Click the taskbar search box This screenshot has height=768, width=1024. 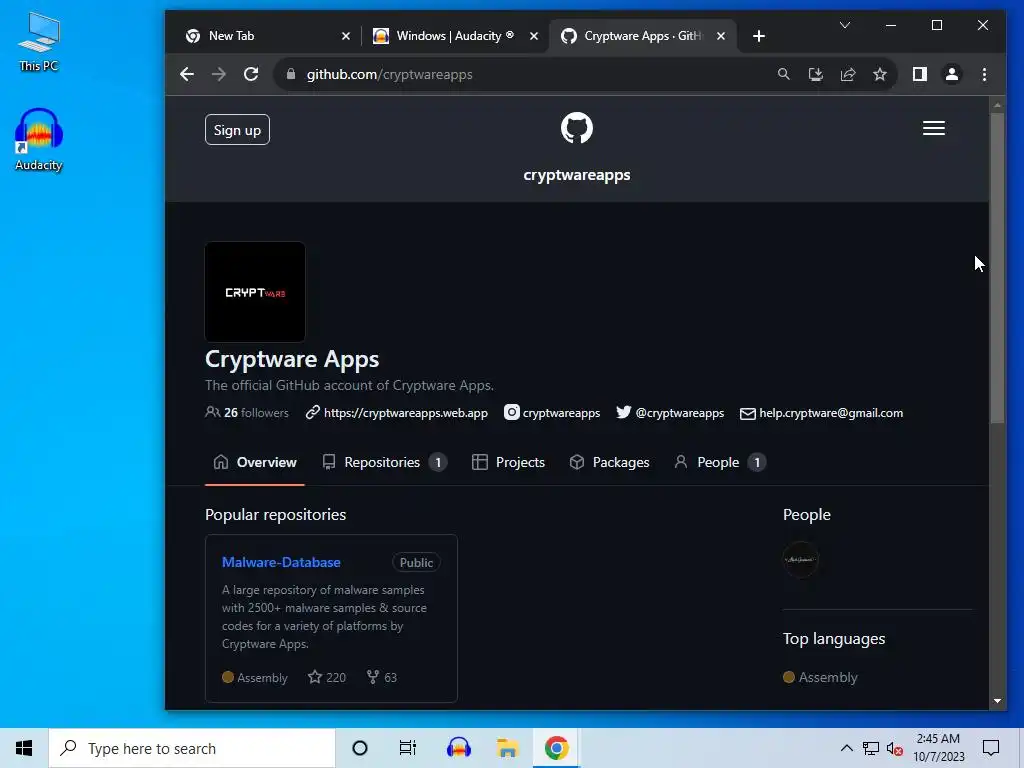pos(192,748)
